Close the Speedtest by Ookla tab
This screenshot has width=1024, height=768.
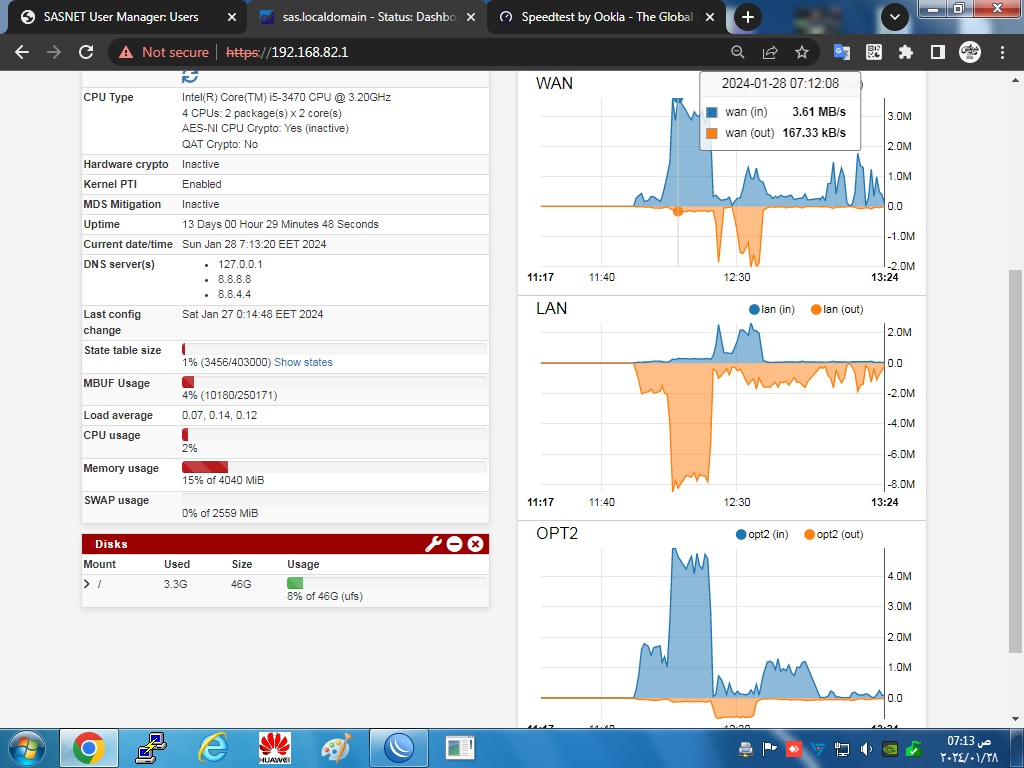click(x=710, y=17)
